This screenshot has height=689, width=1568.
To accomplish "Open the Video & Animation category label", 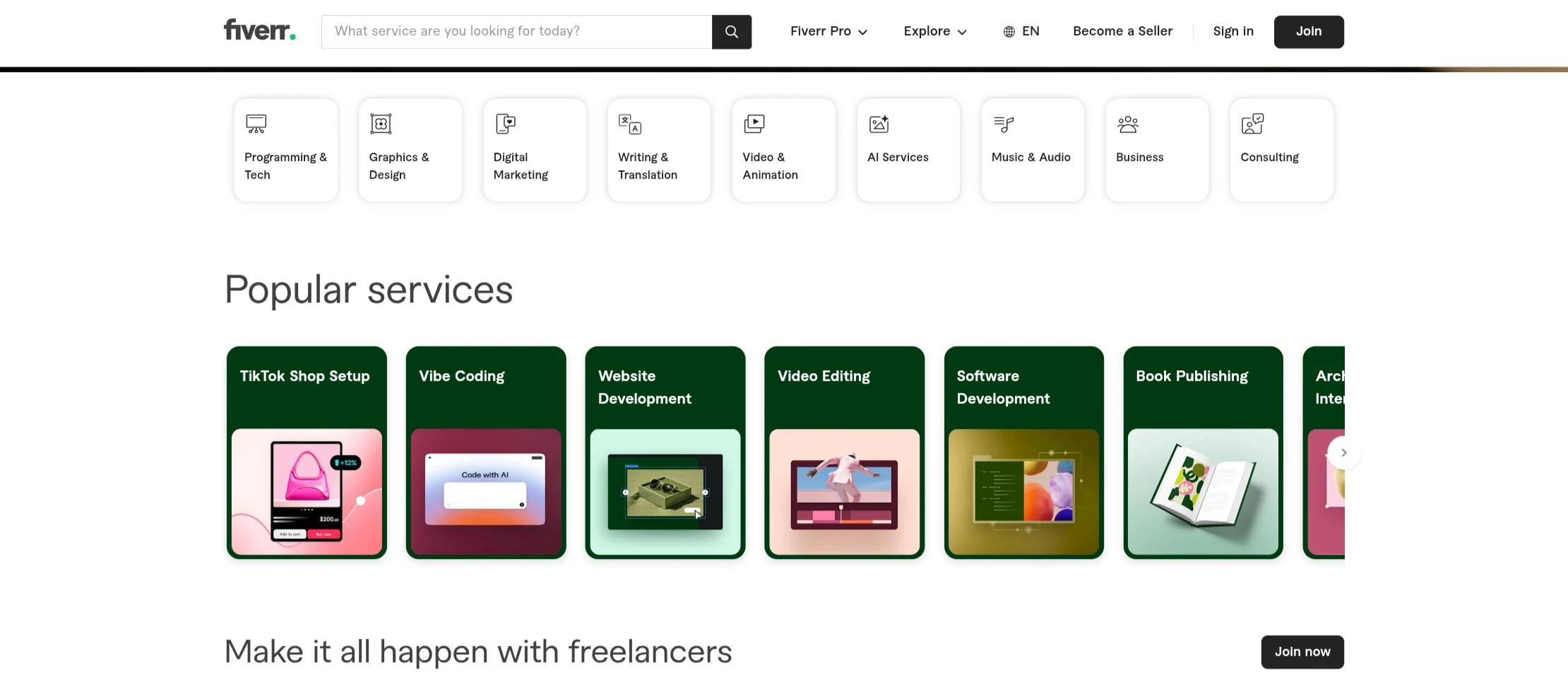I will coord(770,165).
